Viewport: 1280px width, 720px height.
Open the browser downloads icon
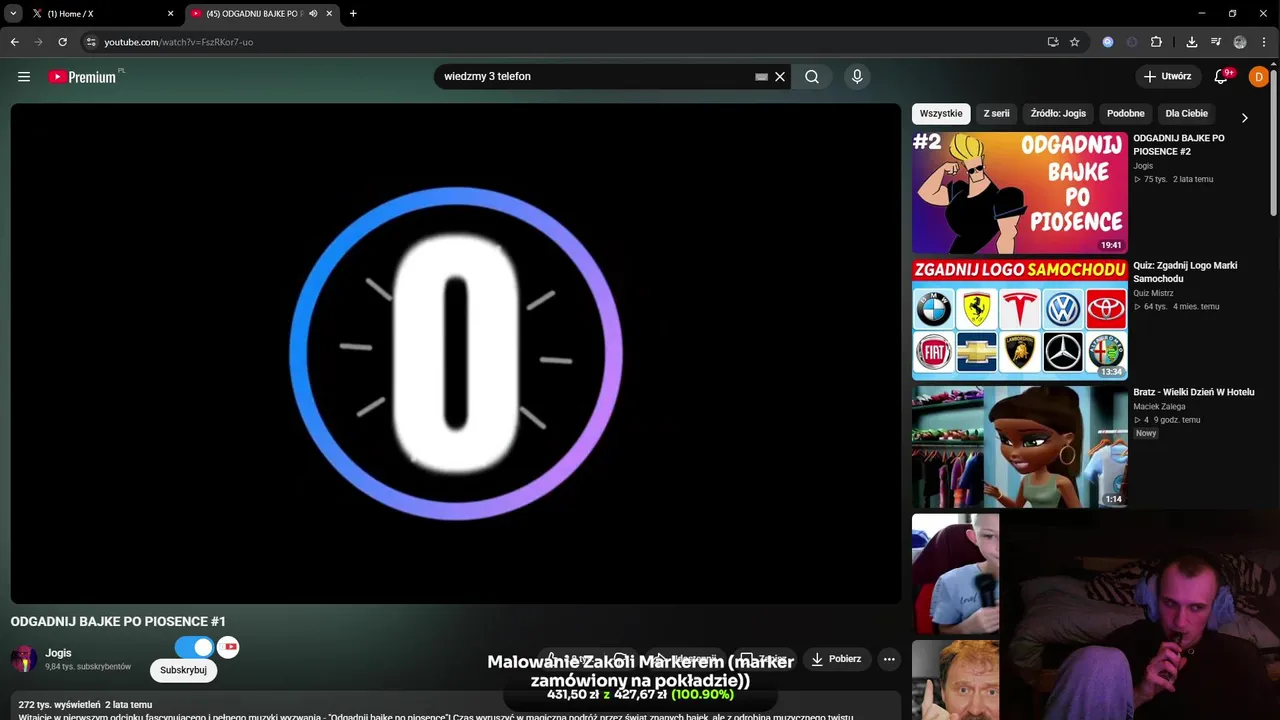[1192, 42]
